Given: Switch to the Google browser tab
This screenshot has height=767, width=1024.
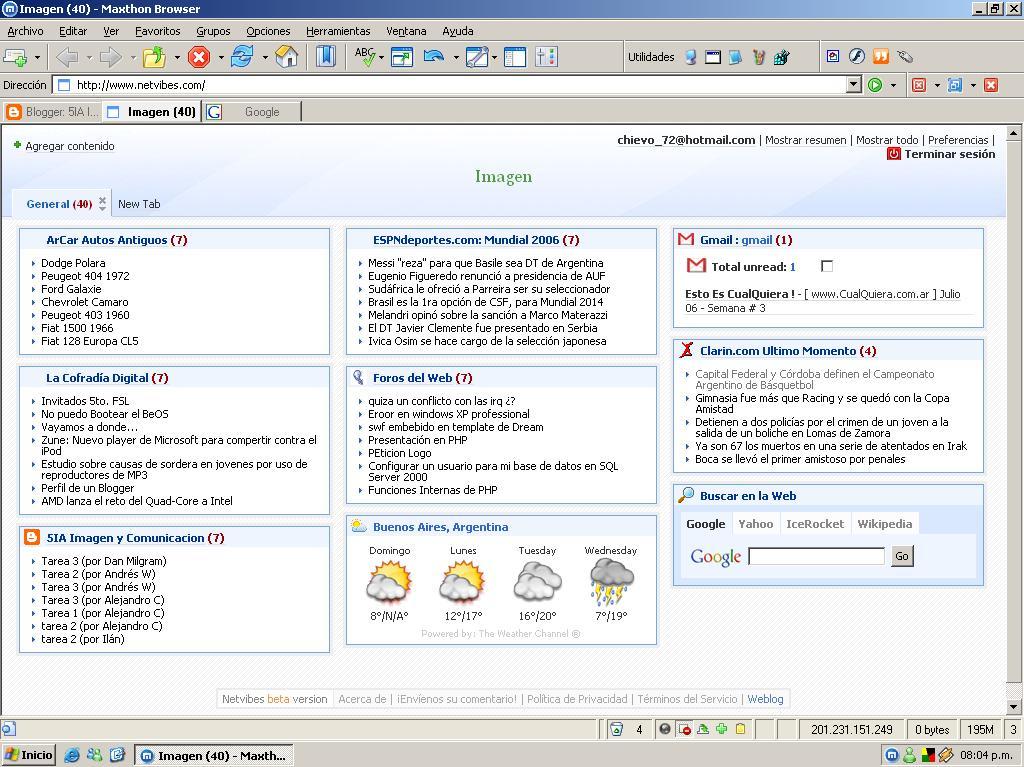Looking at the screenshot, I should 252,112.
